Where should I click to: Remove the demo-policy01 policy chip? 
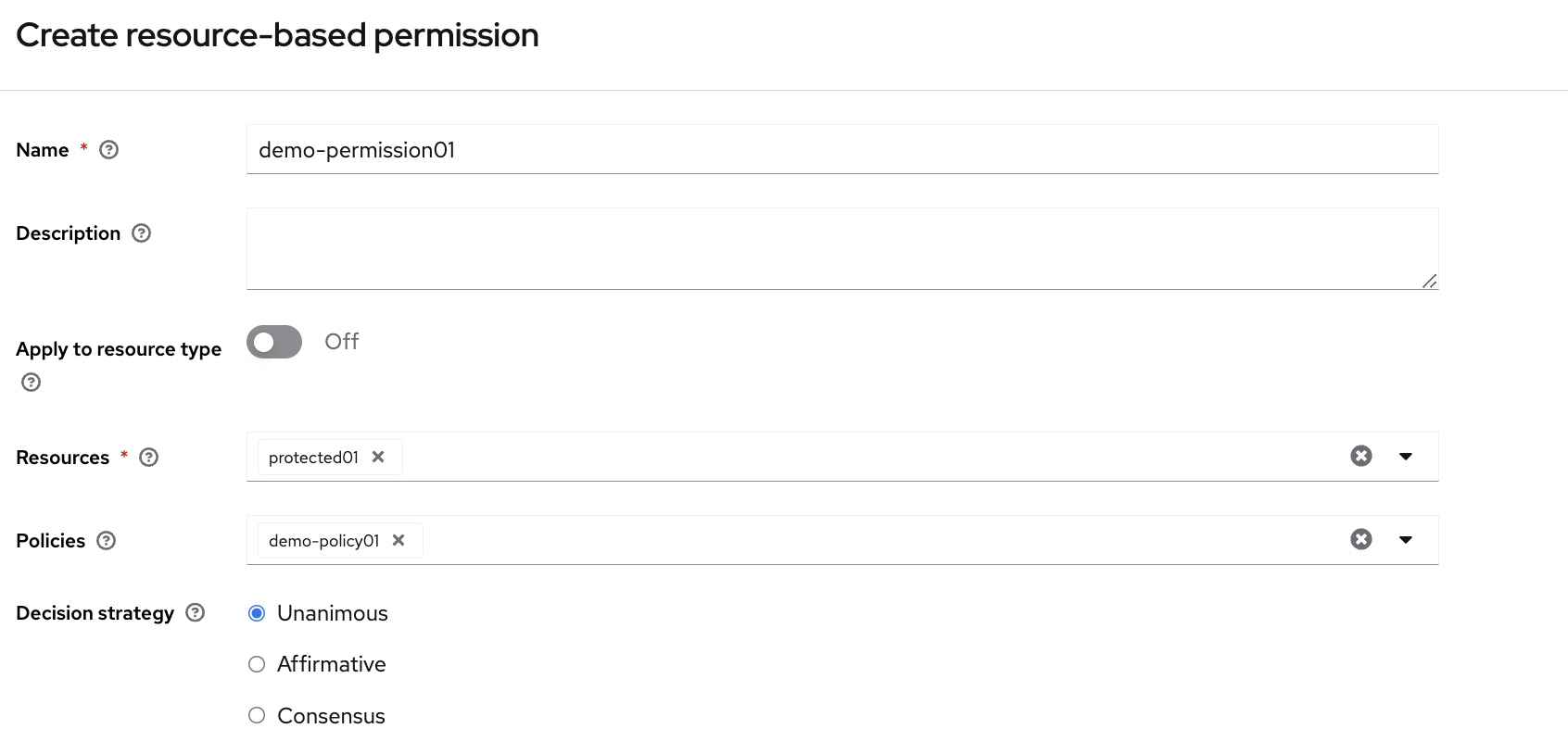click(x=398, y=540)
